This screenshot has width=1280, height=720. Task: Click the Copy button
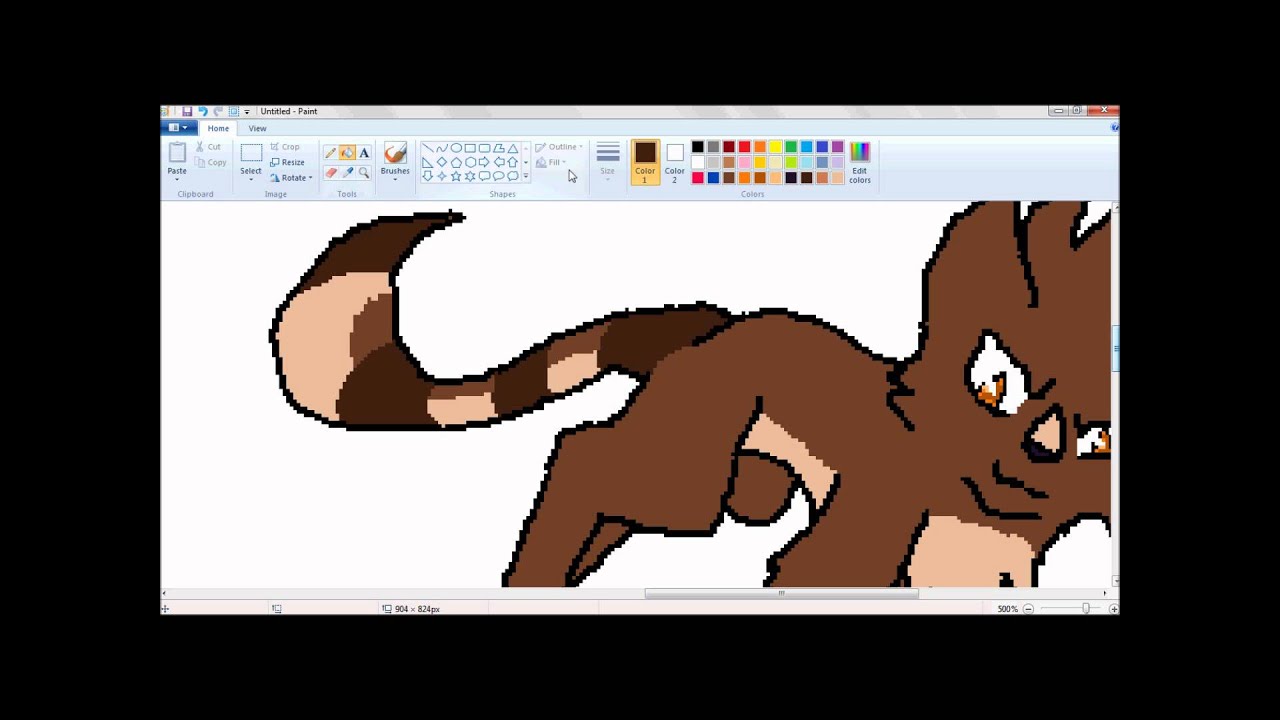210,162
